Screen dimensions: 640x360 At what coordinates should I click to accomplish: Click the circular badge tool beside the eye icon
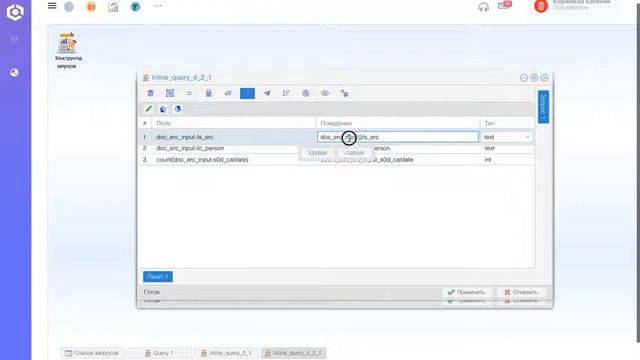(x=305, y=93)
